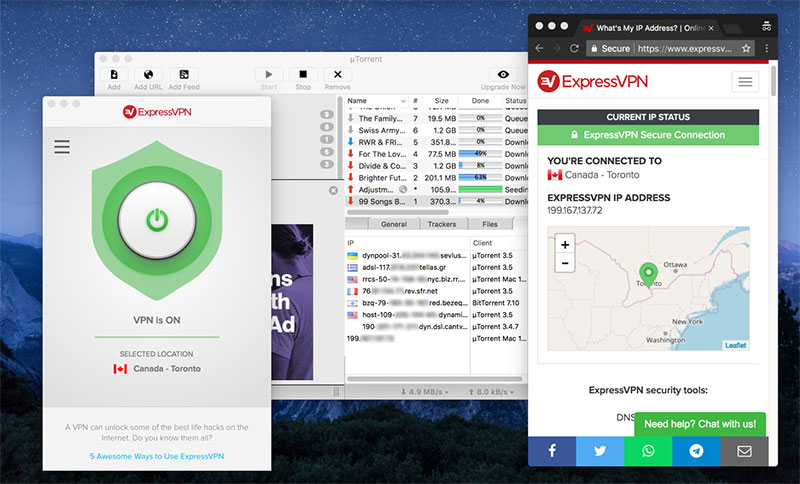Click the IP column header in peers list
The height and width of the screenshot is (484, 800).
pos(407,243)
